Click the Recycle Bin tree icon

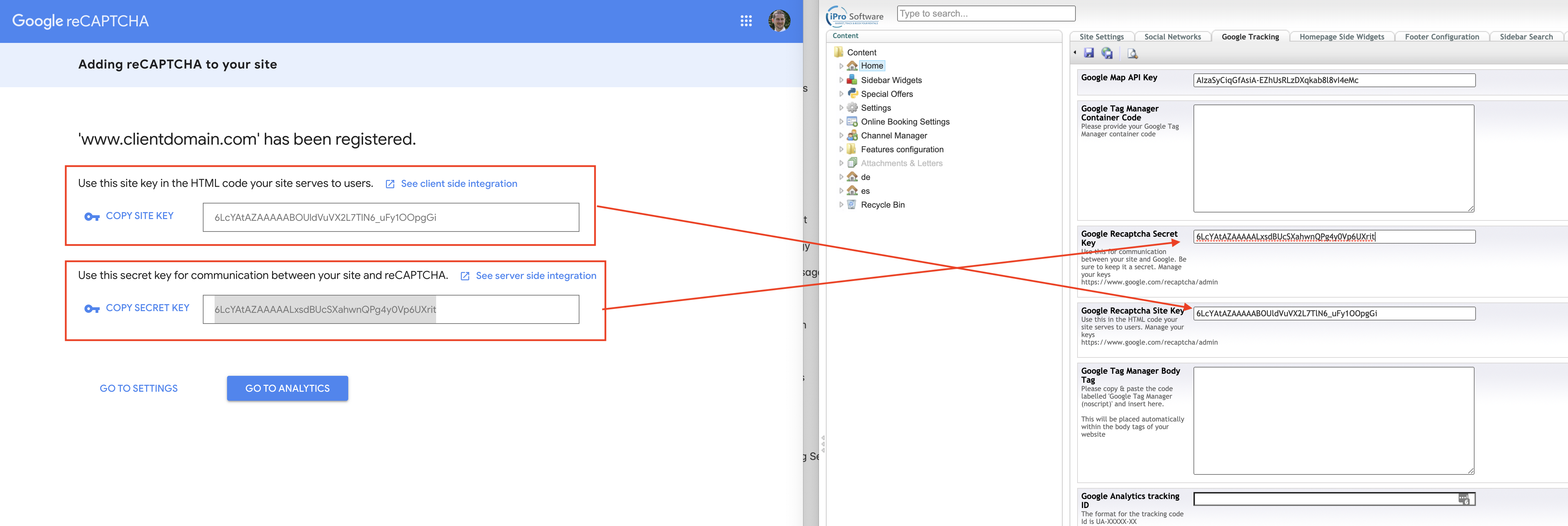pyautogui.click(x=852, y=205)
